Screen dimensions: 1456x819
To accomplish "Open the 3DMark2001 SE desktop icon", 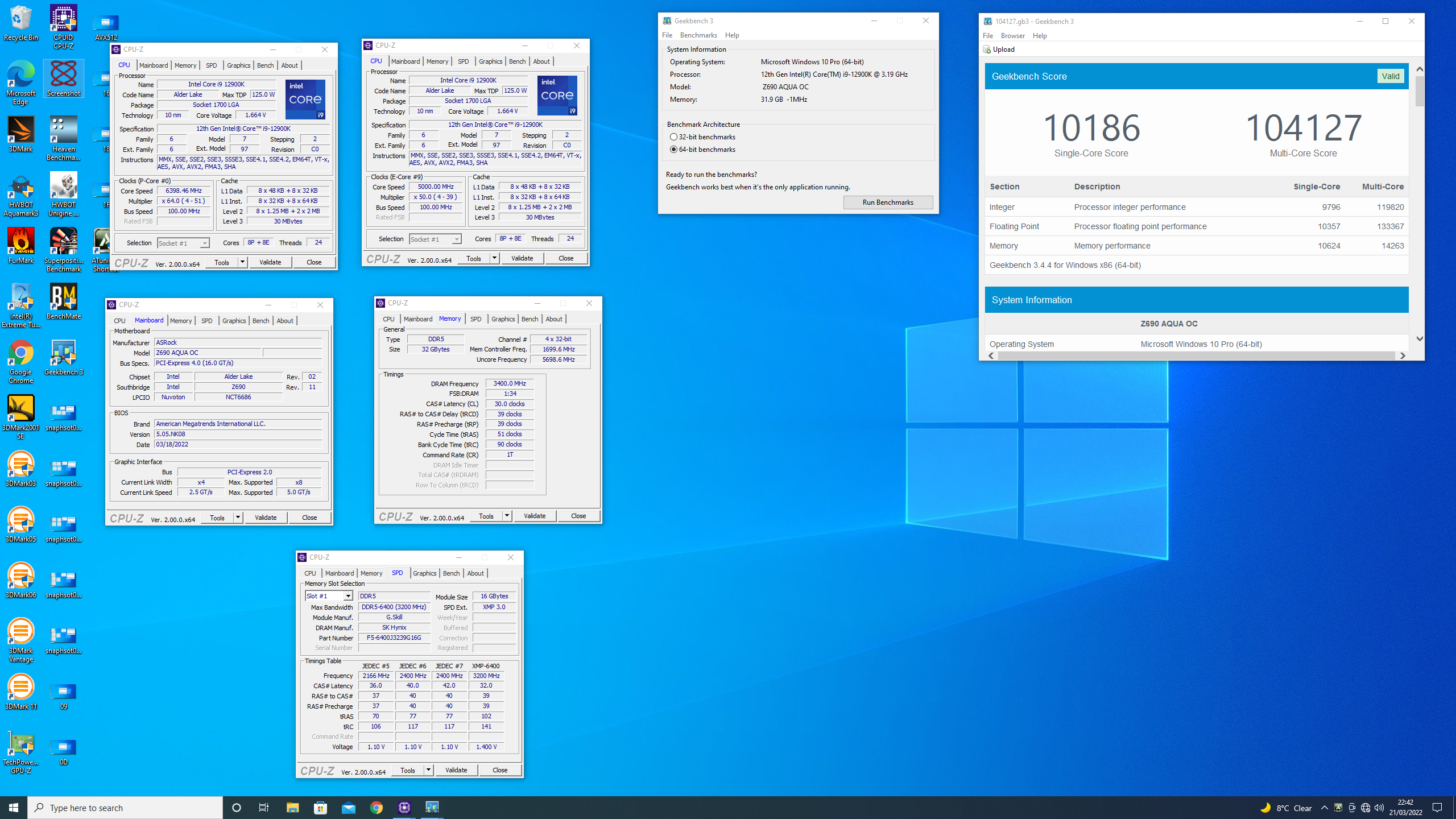I will coord(21,417).
